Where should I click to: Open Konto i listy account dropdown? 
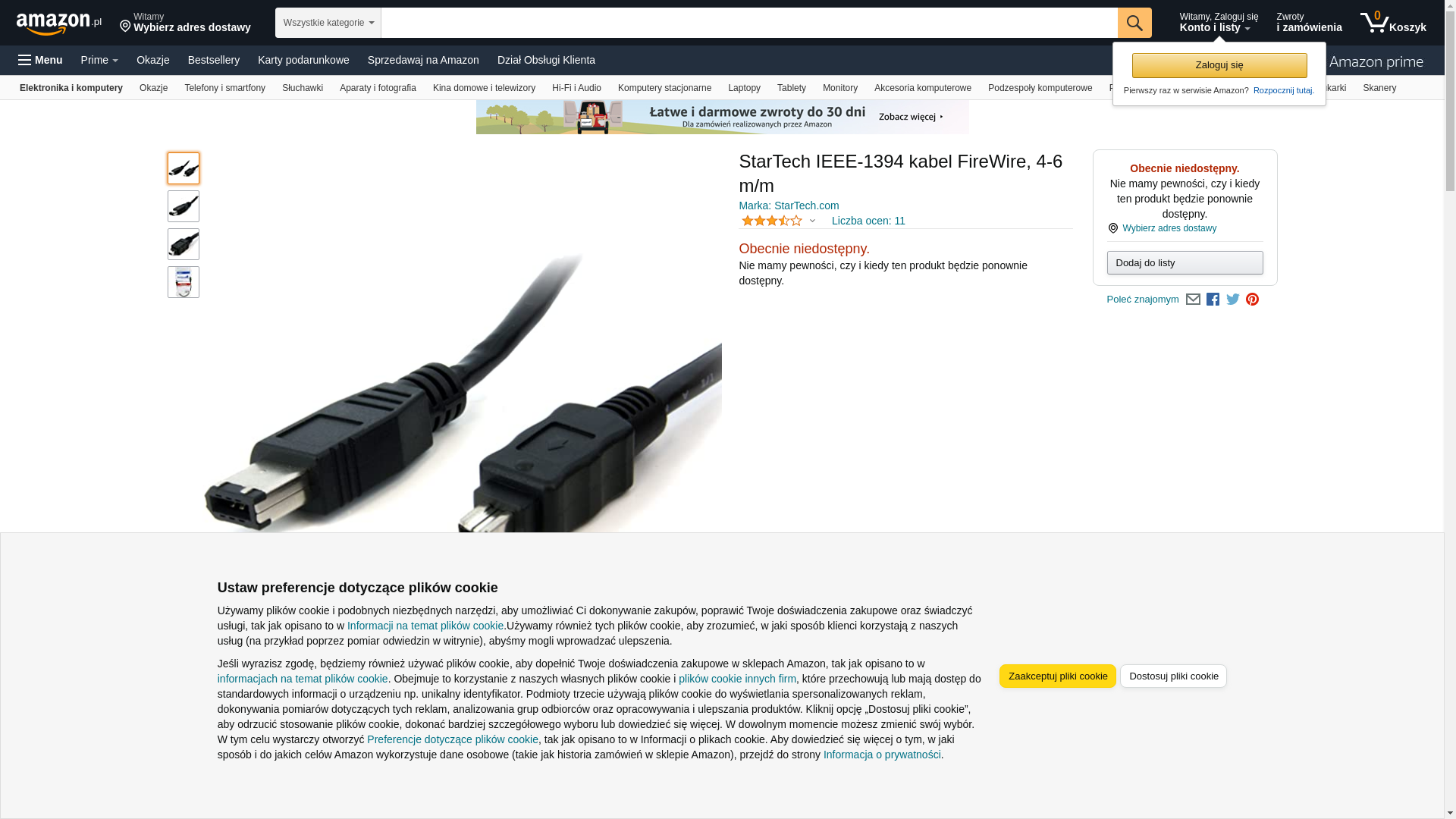(x=1219, y=23)
